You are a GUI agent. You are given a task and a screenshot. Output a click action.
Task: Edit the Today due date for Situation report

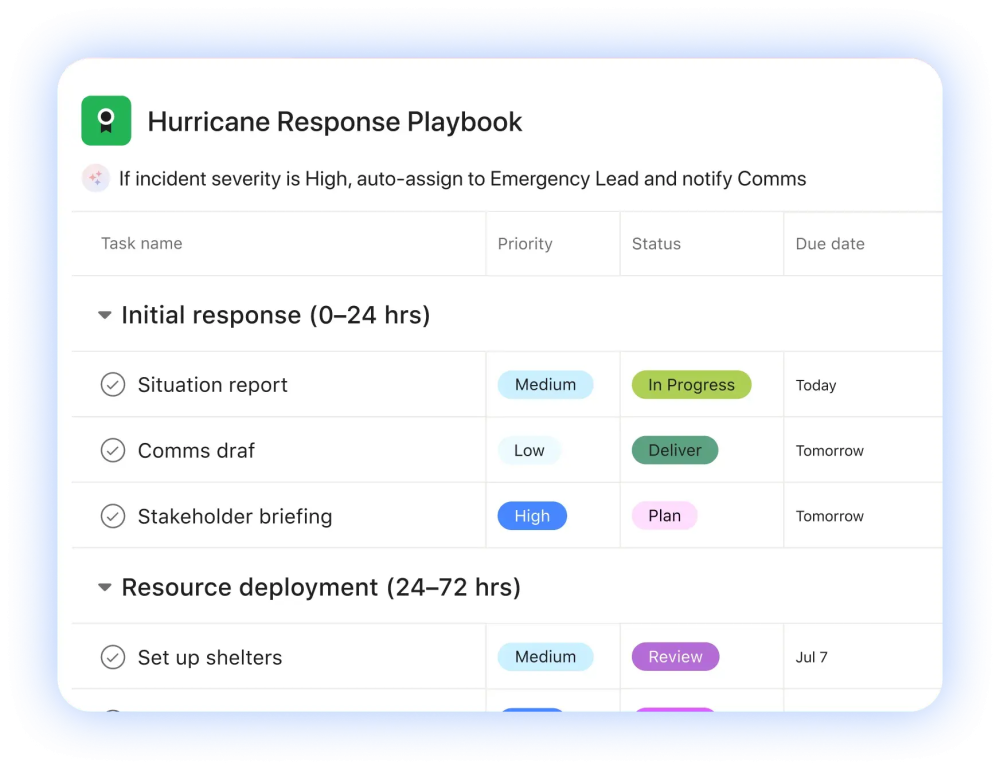coord(816,386)
